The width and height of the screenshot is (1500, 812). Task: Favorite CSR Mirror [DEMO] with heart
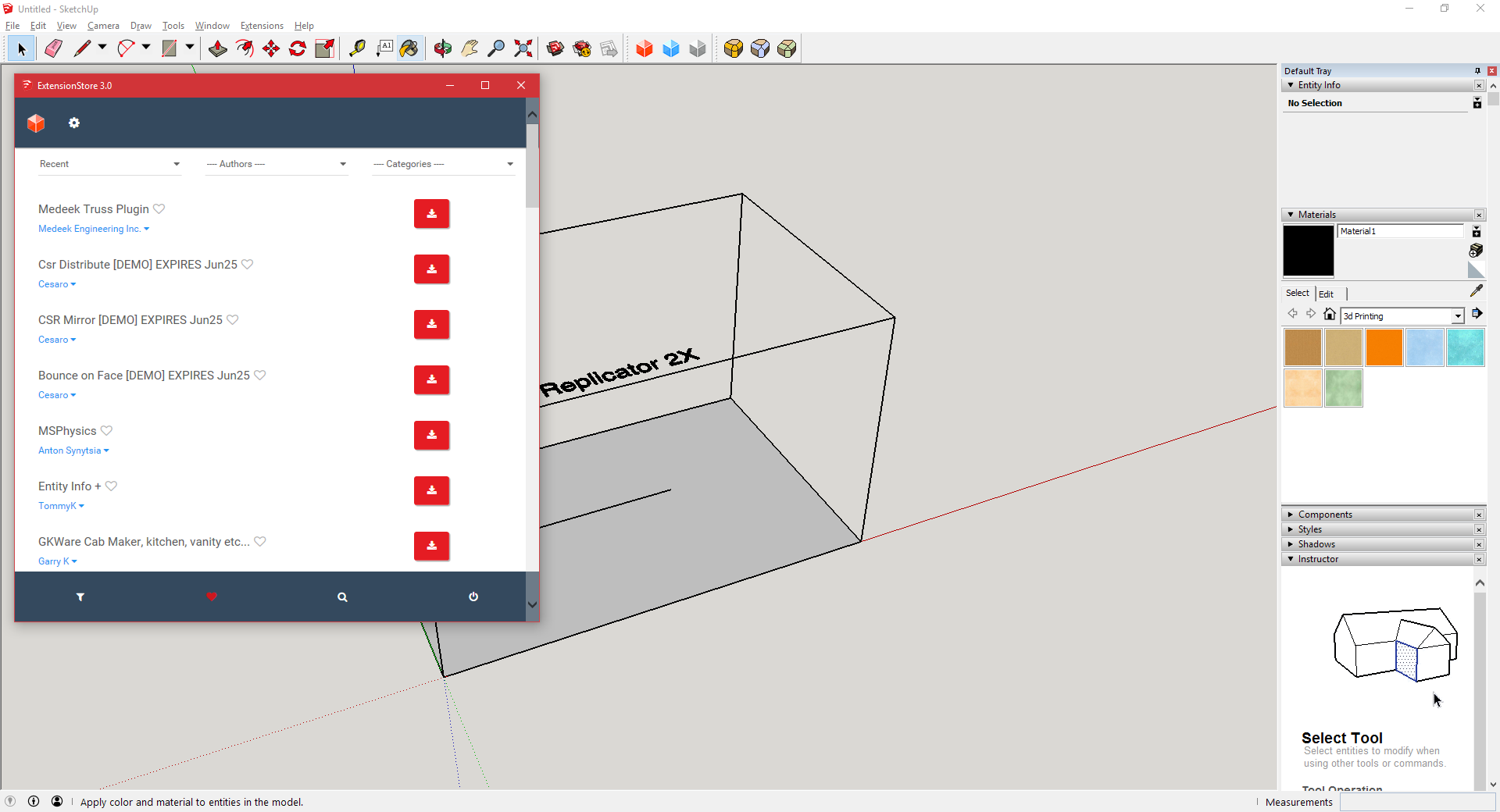[x=233, y=320]
